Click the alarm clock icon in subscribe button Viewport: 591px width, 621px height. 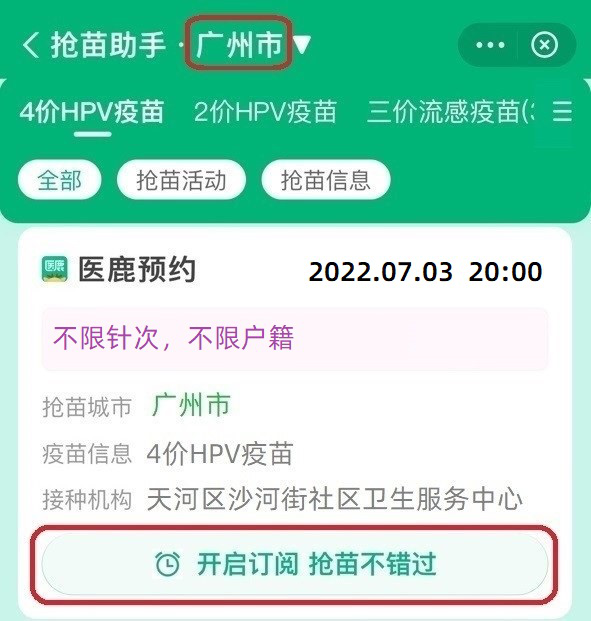(x=168, y=564)
